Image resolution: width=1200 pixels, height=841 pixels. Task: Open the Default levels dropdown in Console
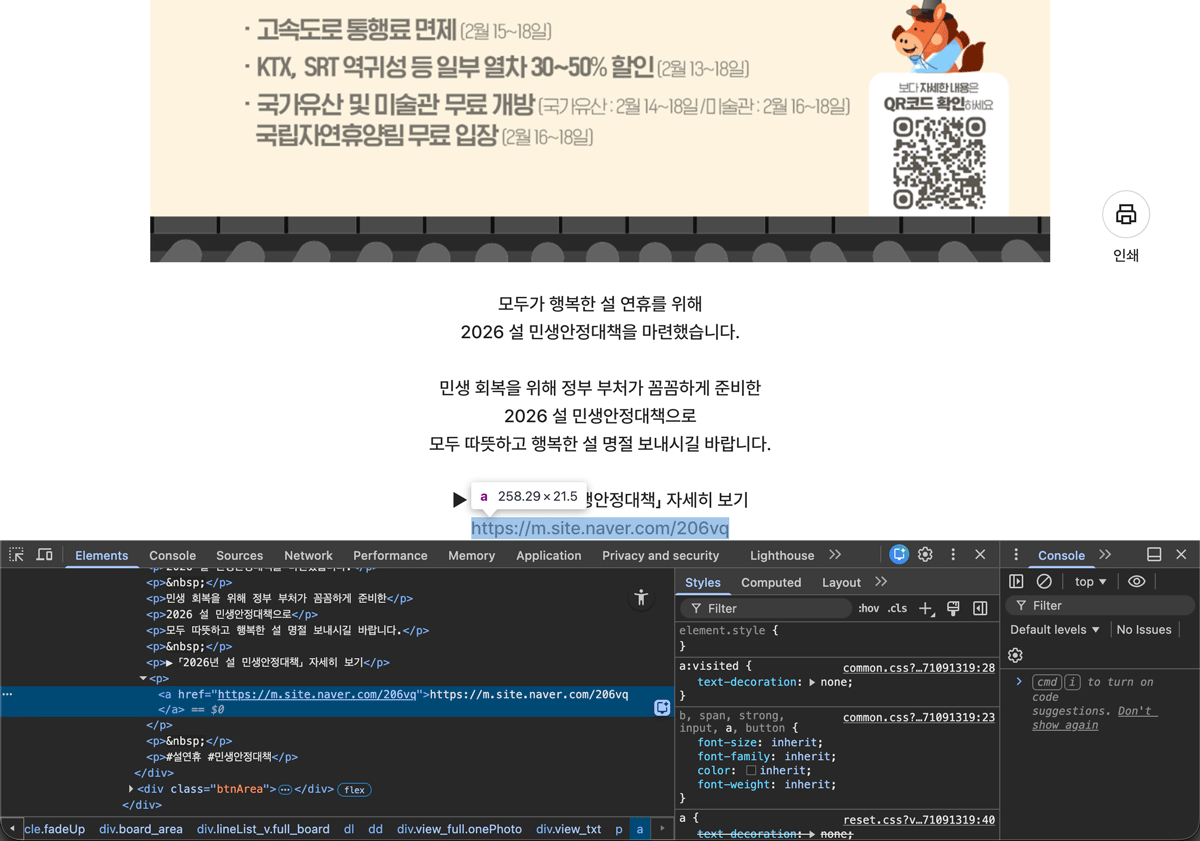click(x=1053, y=629)
